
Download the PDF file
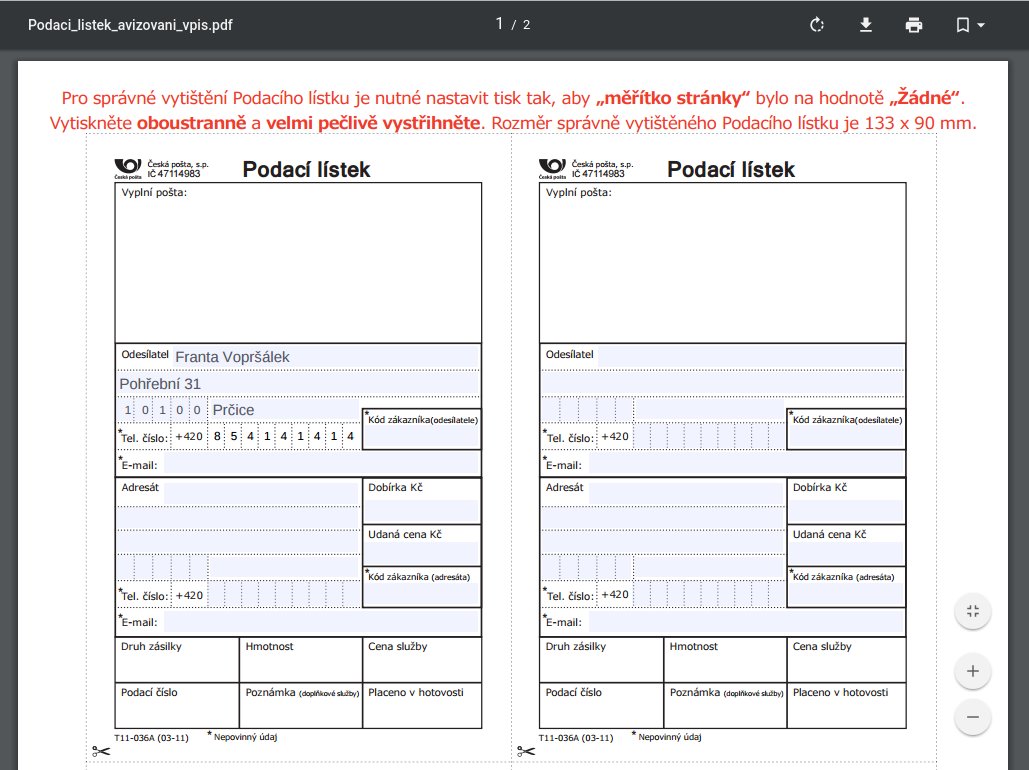click(866, 25)
